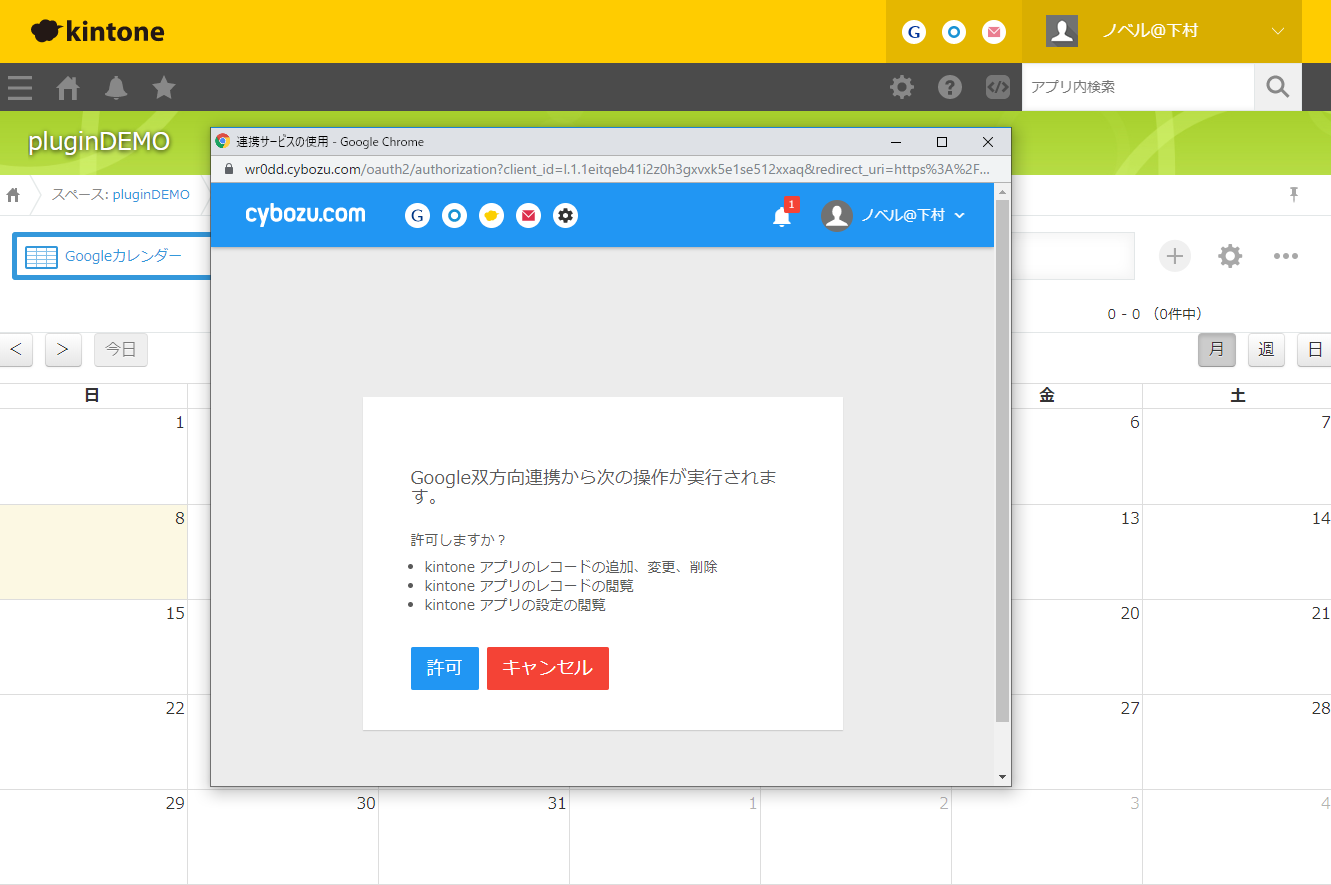The width and height of the screenshot is (1331, 885).
Task: Click the Sunday 日 weekday header
Action: (92, 396)
